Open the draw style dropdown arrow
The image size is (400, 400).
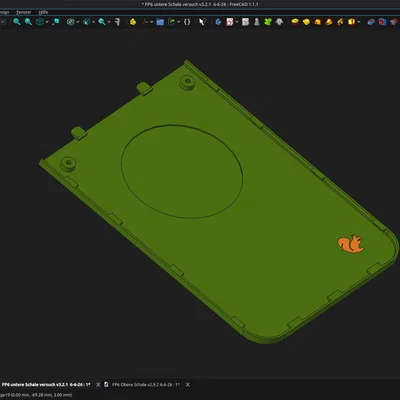coord(78,22)
